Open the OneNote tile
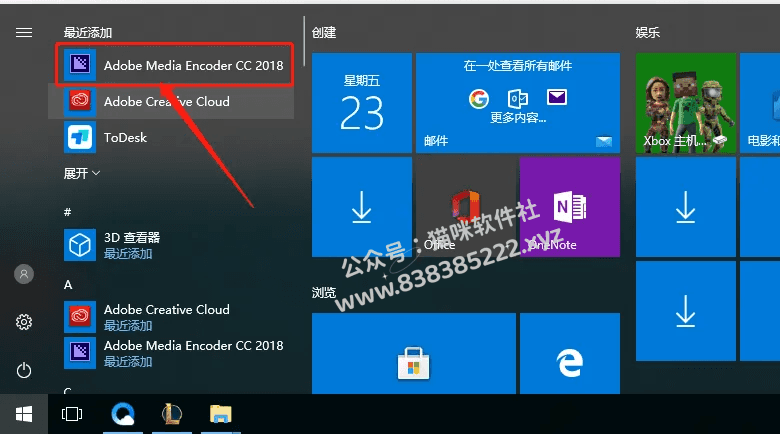Image resolution: width=780 pixels, height=434 pixels. pyautogui.click(x=570, y=207)
